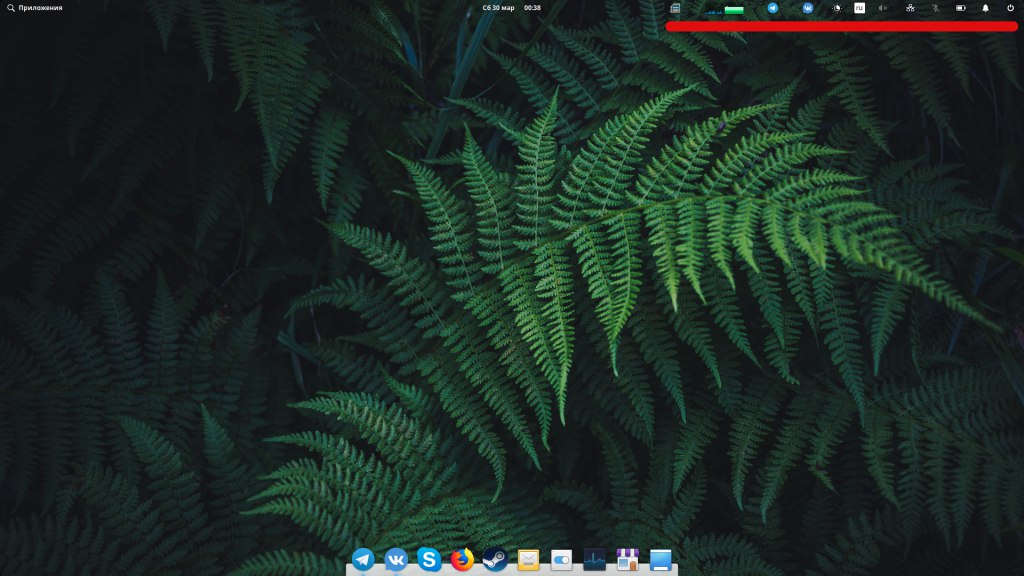This screenshot has width=1024, height=576.
Task: Open the notifications bell indicator
Action: (985, 8)
